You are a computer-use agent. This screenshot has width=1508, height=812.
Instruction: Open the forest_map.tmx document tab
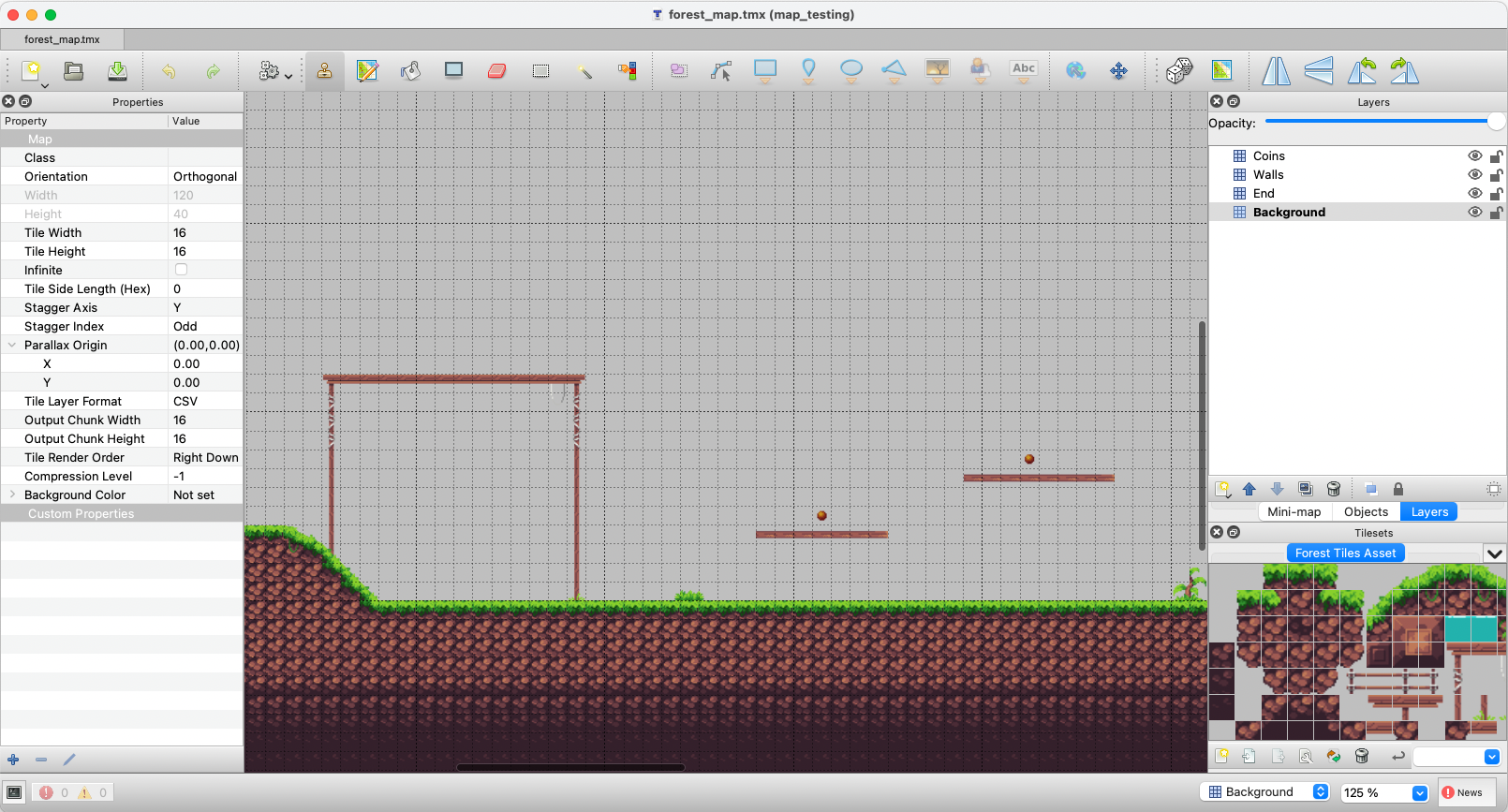(x=62, y=39)
